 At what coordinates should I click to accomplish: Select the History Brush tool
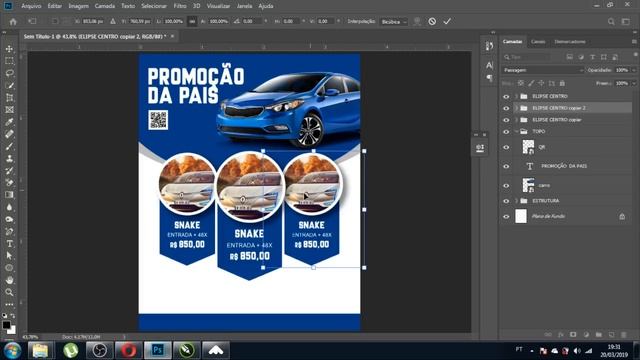pos(9,171)
